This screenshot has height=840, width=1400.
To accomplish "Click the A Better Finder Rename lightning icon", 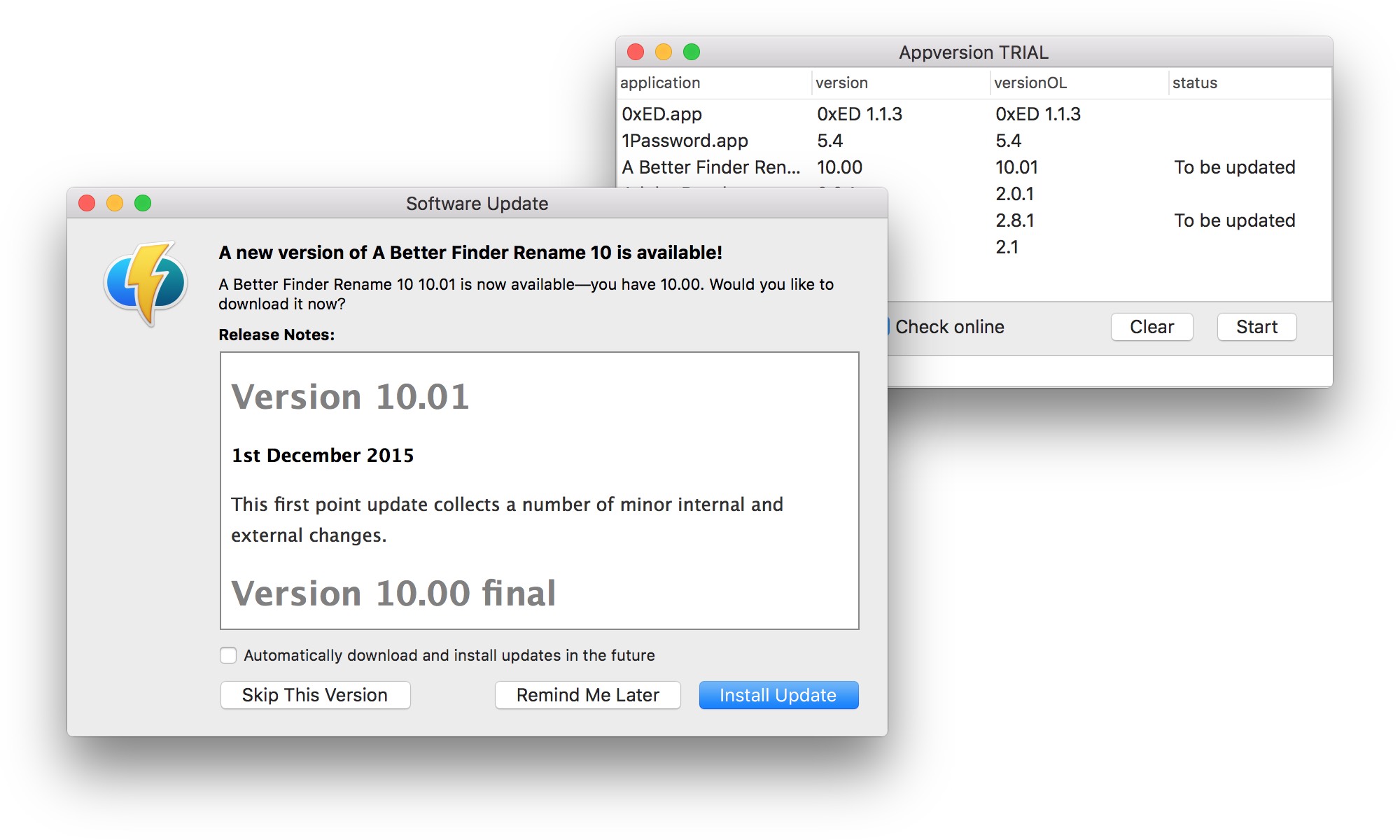I will pyautogui.click(x=146, y=283).
